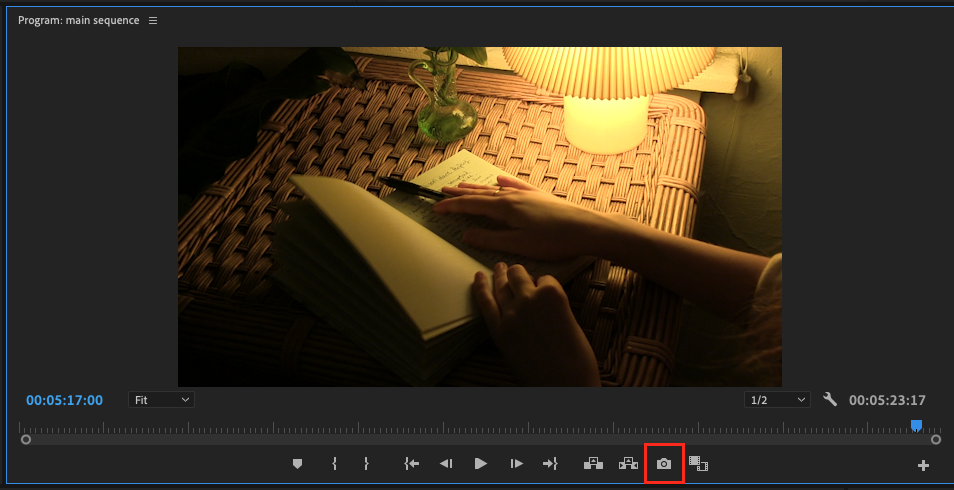Screen dimensions: 954x490
Task: Click the Mark Out bracket icon
Action: [366, 464]
